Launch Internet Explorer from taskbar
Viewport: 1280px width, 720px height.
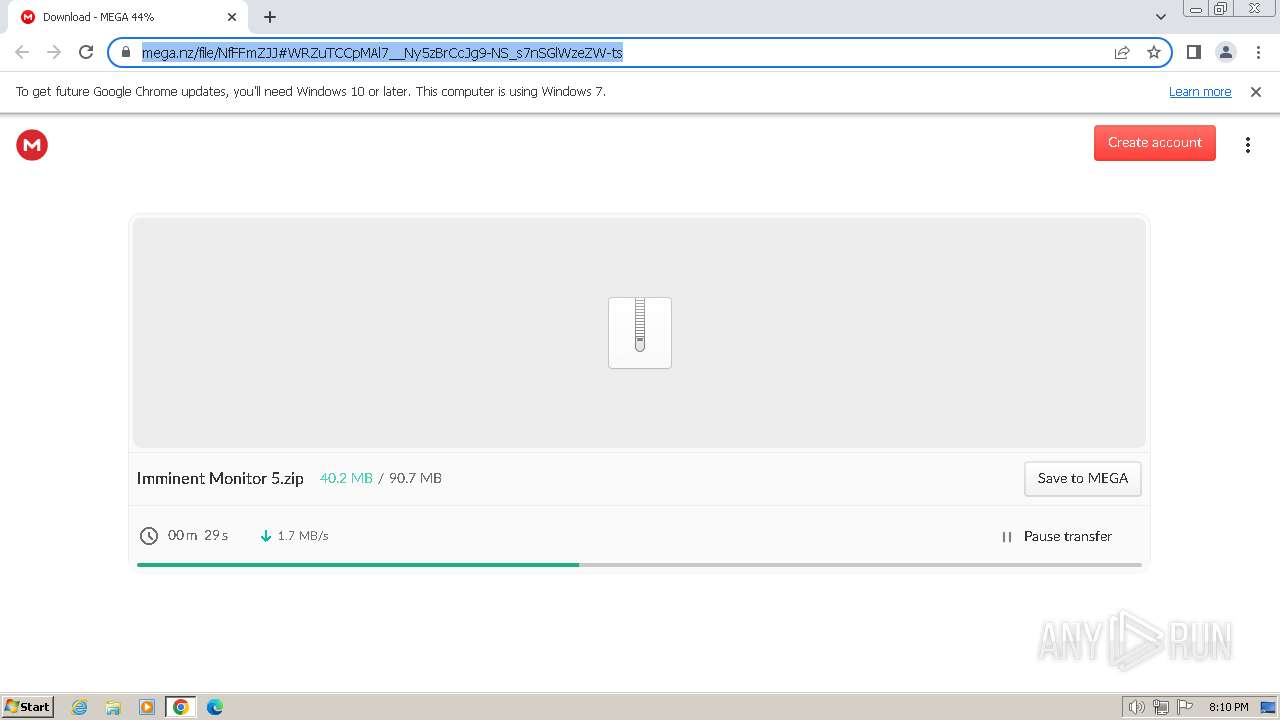click(80, 707)
